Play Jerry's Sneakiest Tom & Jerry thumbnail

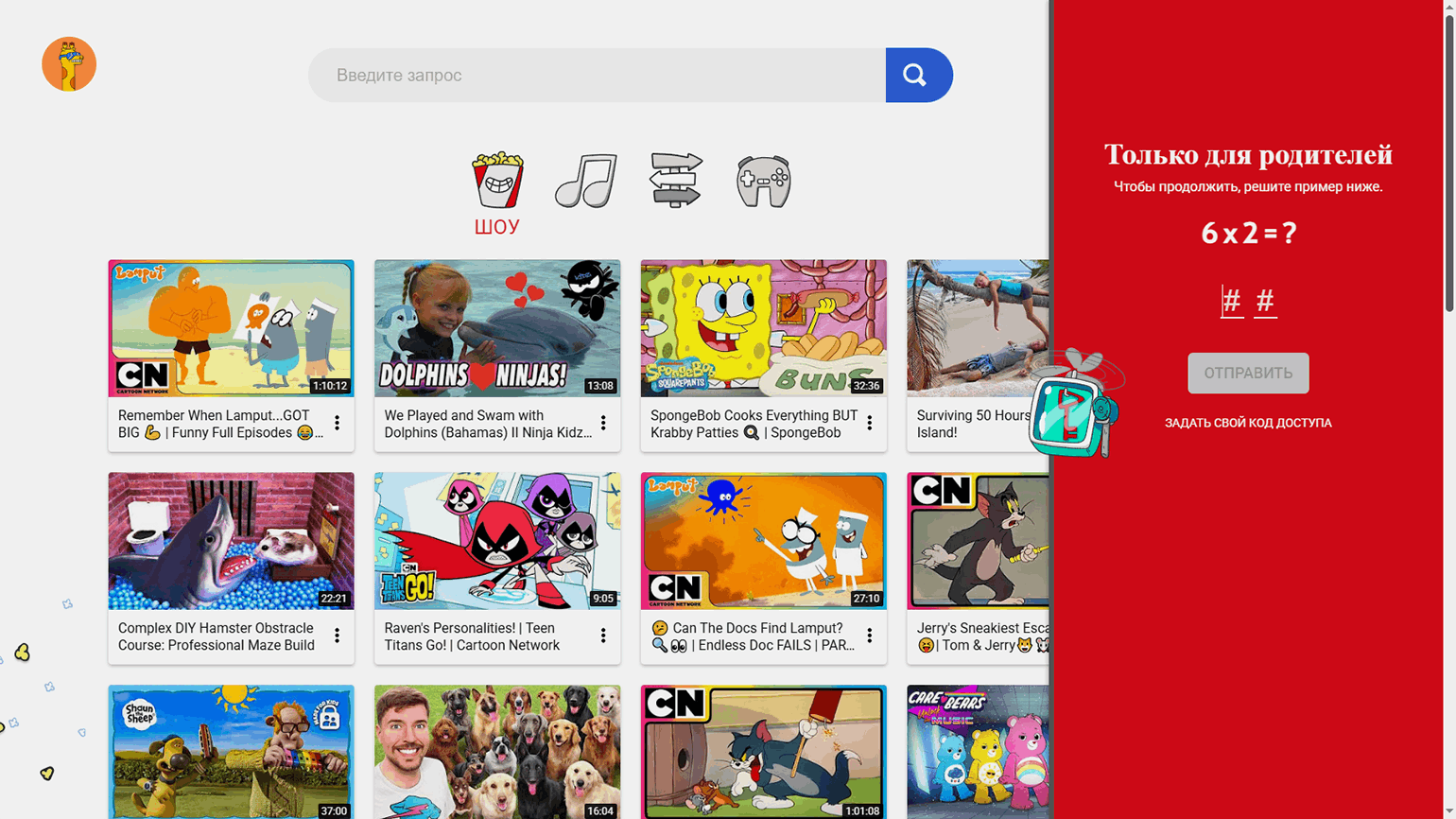978,541
